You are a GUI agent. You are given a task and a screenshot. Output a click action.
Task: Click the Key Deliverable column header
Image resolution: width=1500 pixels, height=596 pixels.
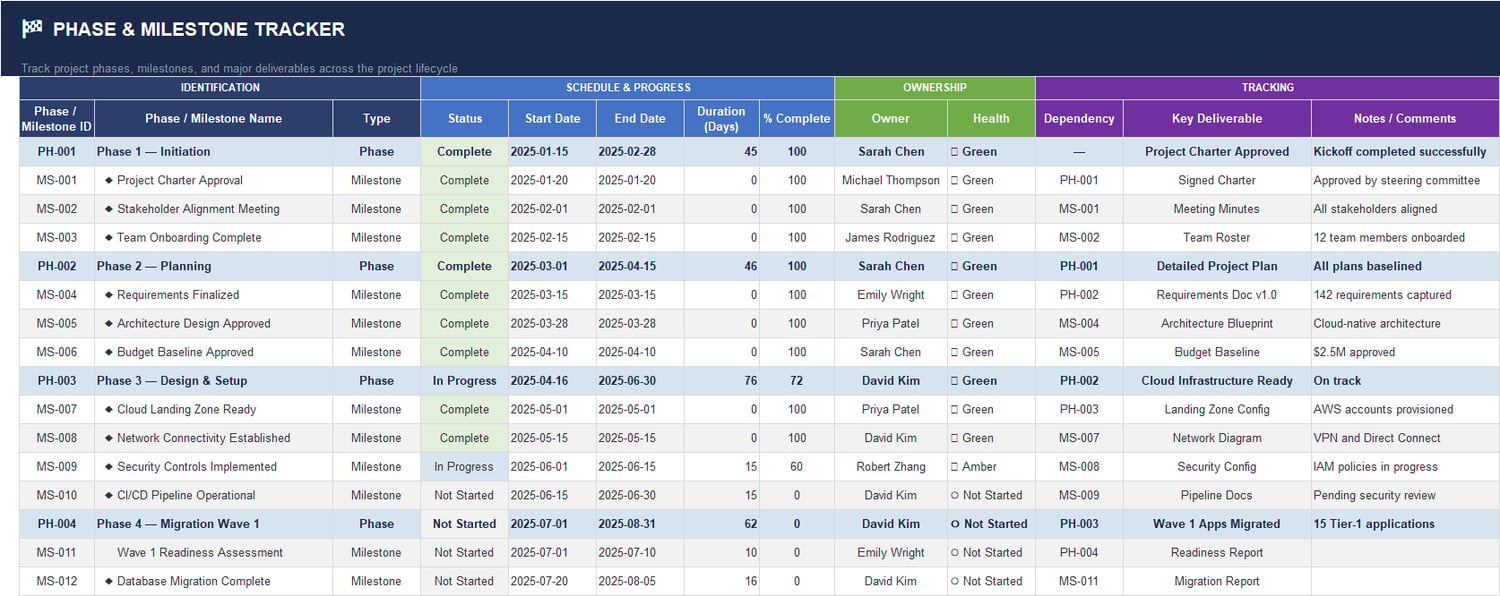click(1217, 118)
